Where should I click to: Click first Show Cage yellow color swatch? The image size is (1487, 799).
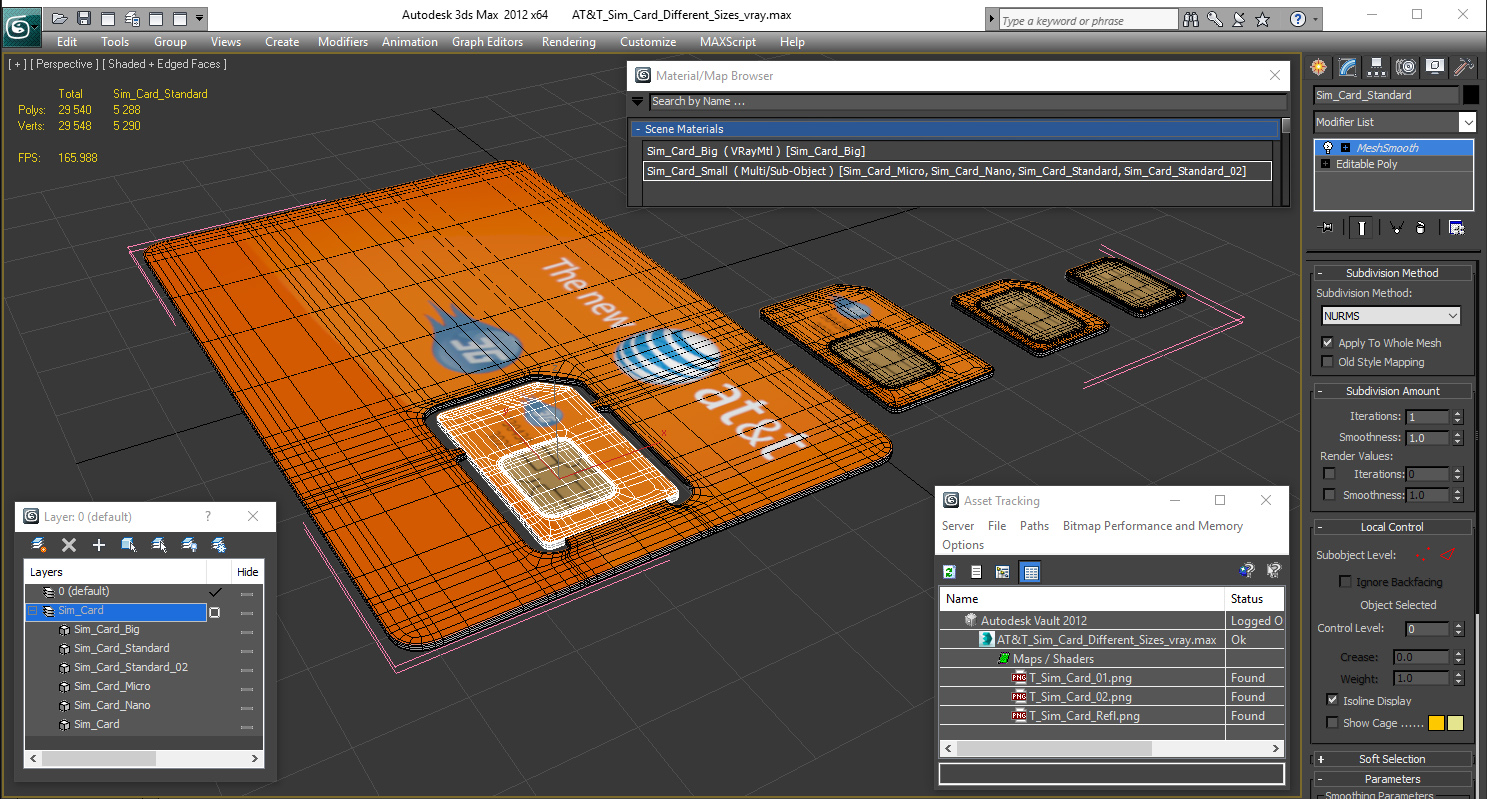pos(1436,723)
